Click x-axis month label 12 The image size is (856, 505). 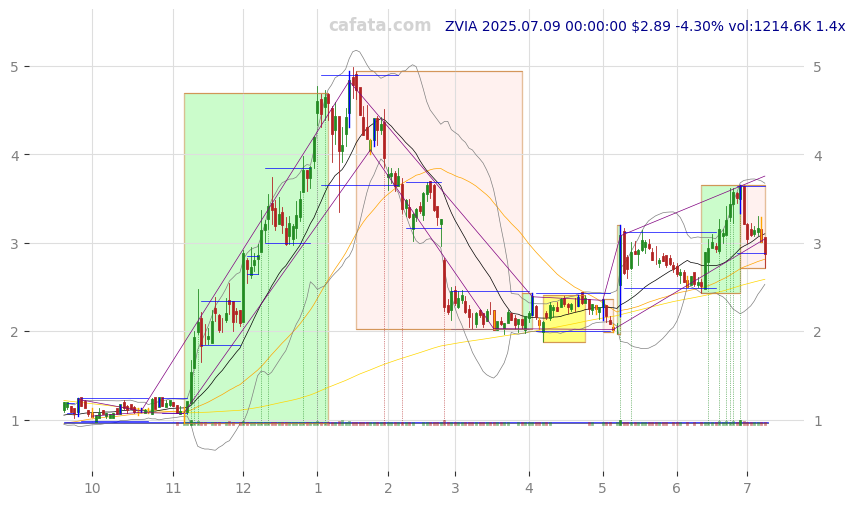click(x=243, y=488)
